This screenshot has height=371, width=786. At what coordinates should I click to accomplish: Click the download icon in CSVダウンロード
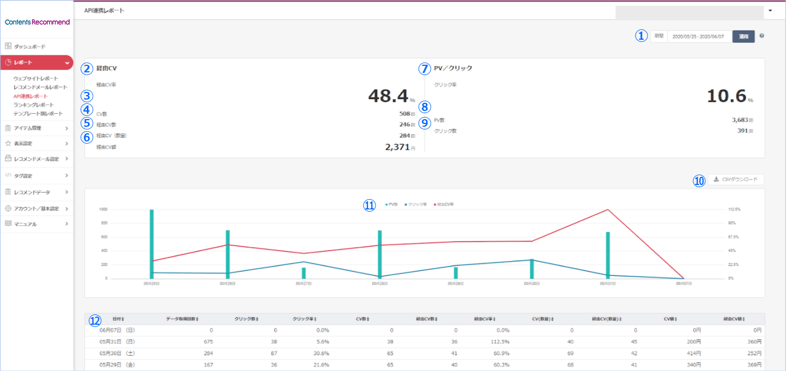click(716, 179)
